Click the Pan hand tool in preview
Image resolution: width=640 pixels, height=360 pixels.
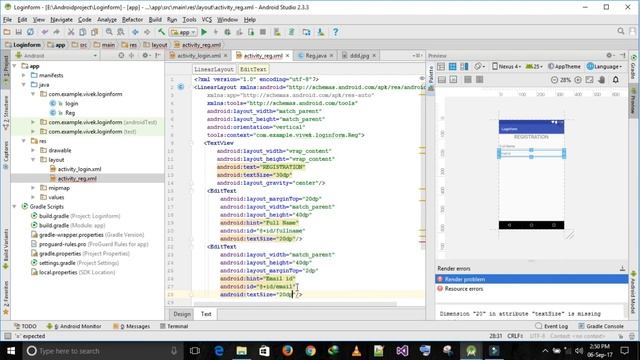602,80
